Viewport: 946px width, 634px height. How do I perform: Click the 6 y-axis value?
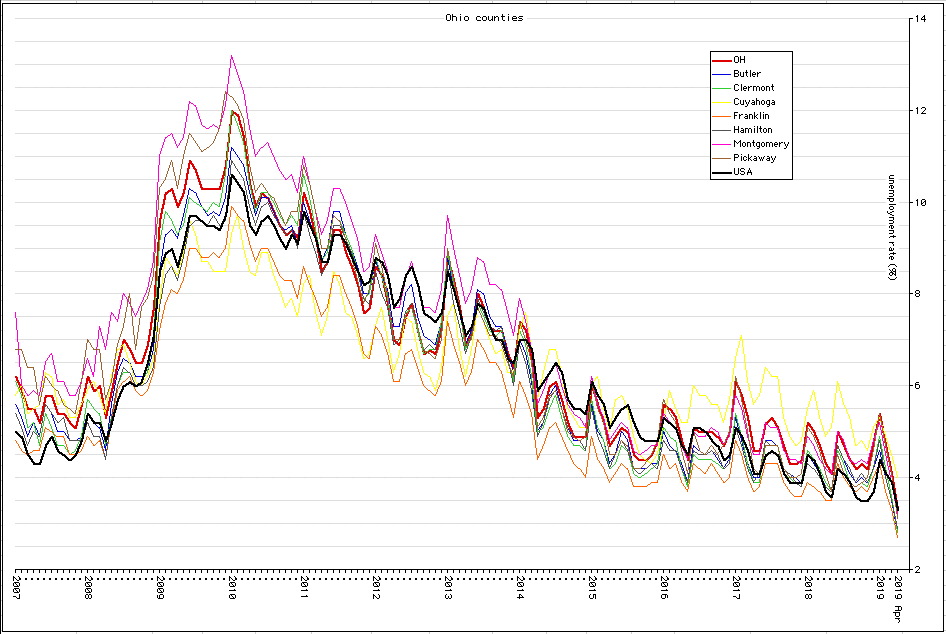click(x=917, y=385)
